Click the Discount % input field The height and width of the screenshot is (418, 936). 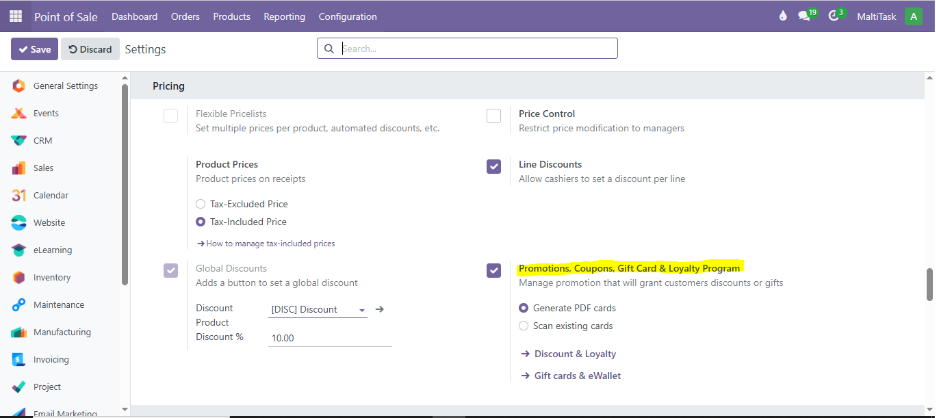[330, 338]
